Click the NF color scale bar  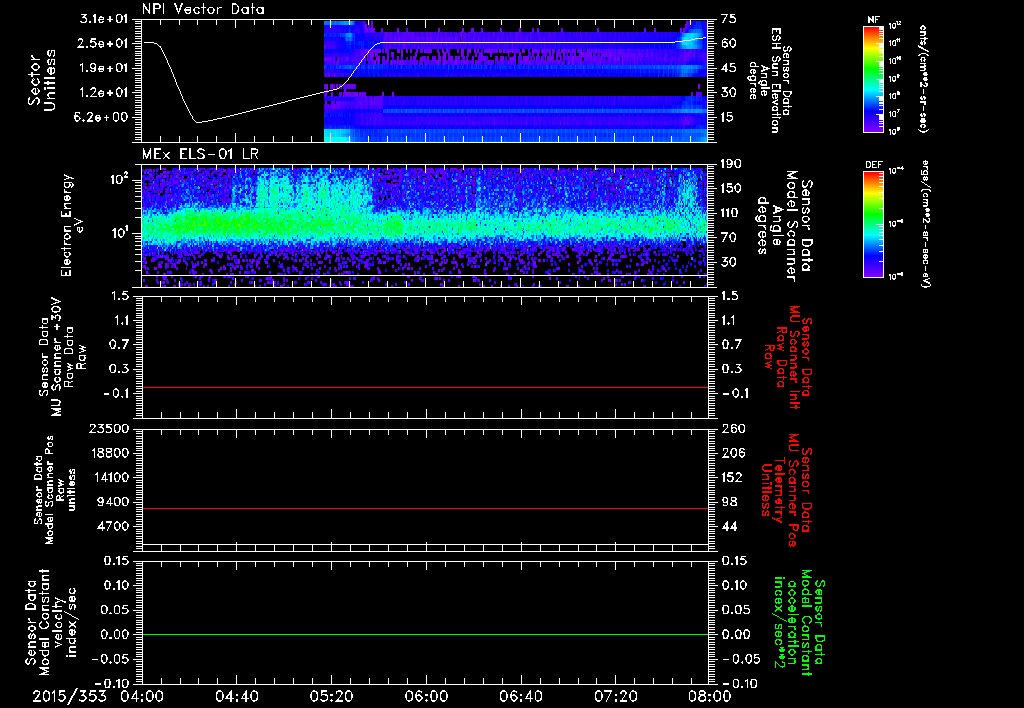[873, 78]
